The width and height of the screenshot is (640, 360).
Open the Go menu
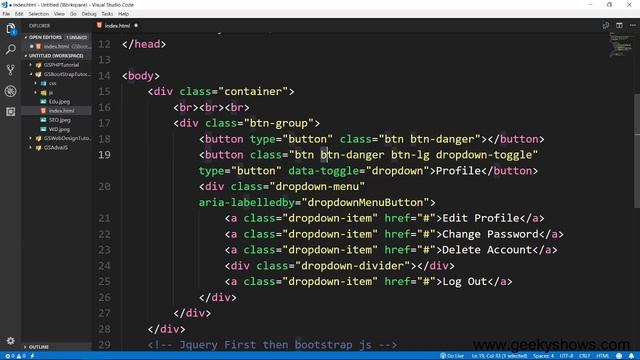[73, 14]
